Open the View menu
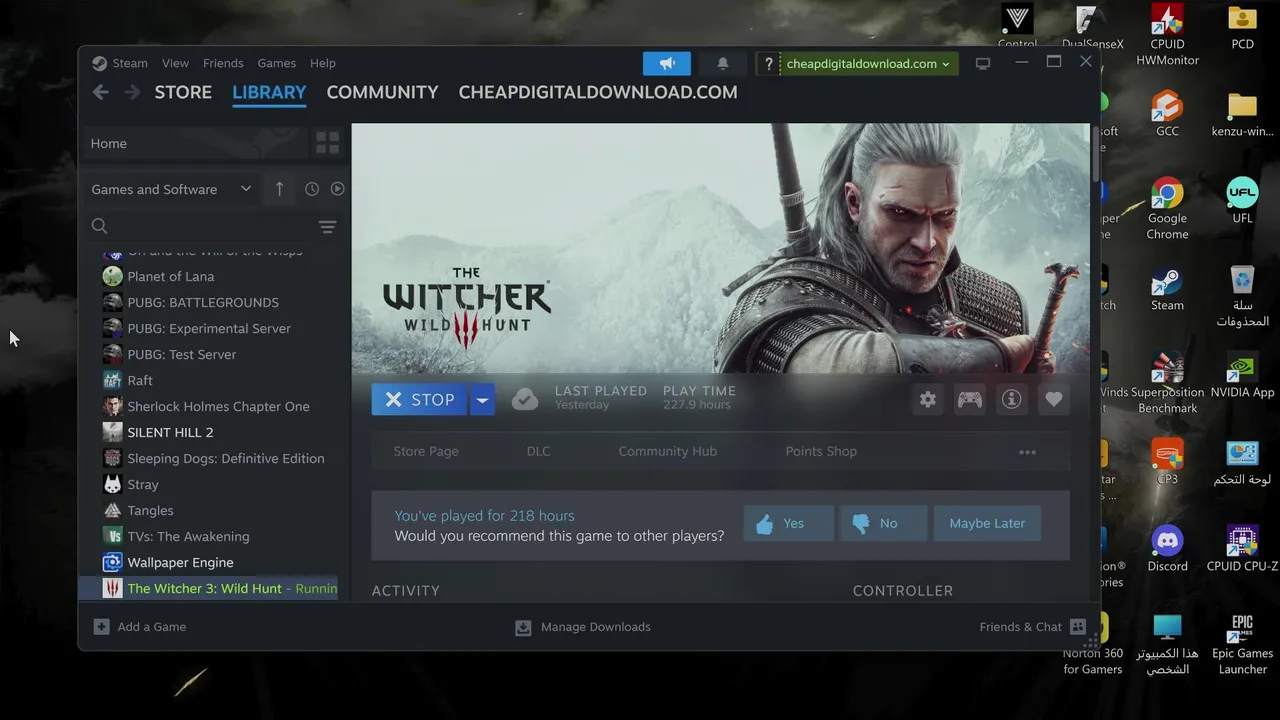The image size is (1280, 720). click(x=175, y=63)
